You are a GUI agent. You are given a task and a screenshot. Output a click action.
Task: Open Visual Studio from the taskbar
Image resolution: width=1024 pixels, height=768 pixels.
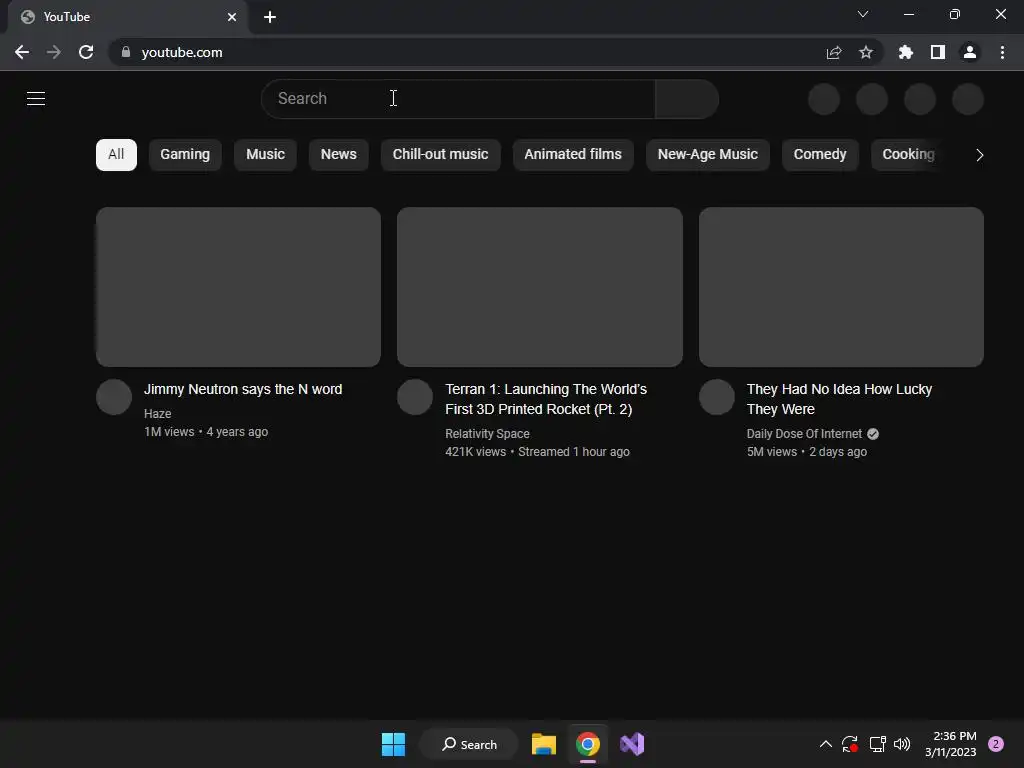632,744
